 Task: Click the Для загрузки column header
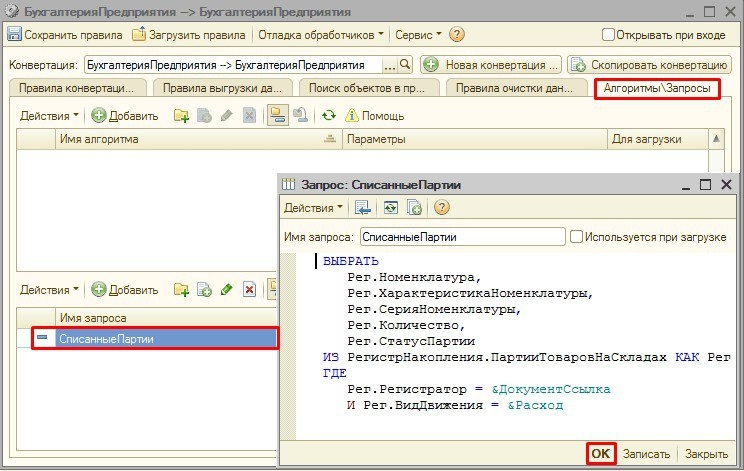click(x=658, y=139)
